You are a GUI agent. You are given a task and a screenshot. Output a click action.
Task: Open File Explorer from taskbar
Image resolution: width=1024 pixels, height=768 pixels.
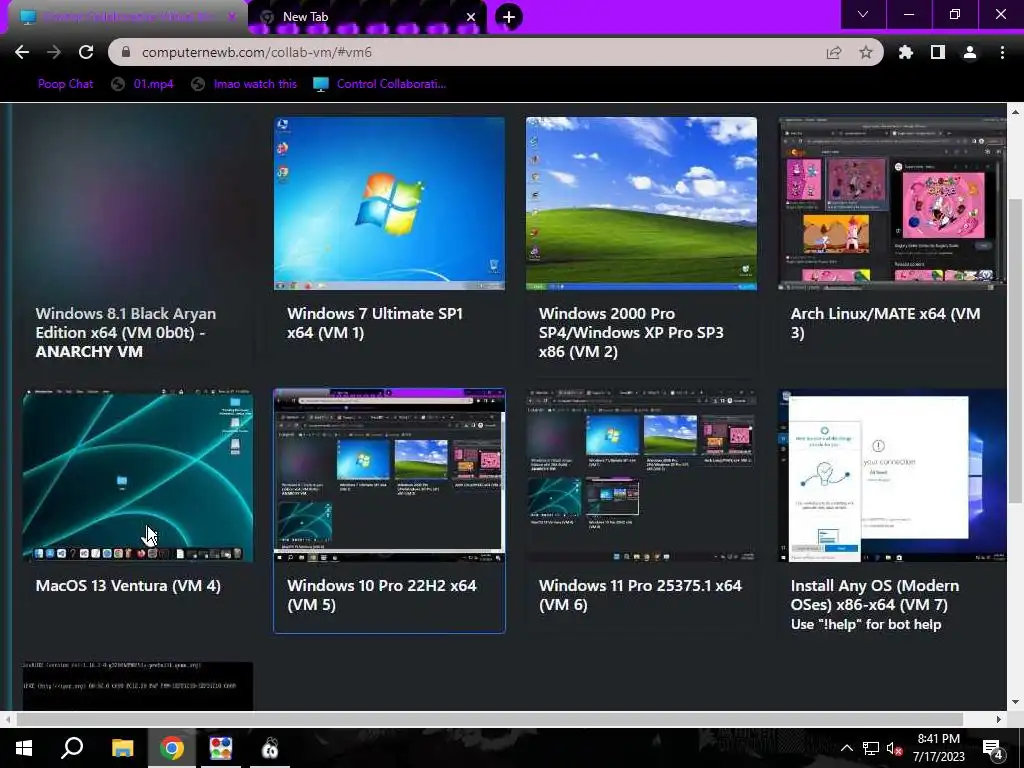click(x=122, y=748)
